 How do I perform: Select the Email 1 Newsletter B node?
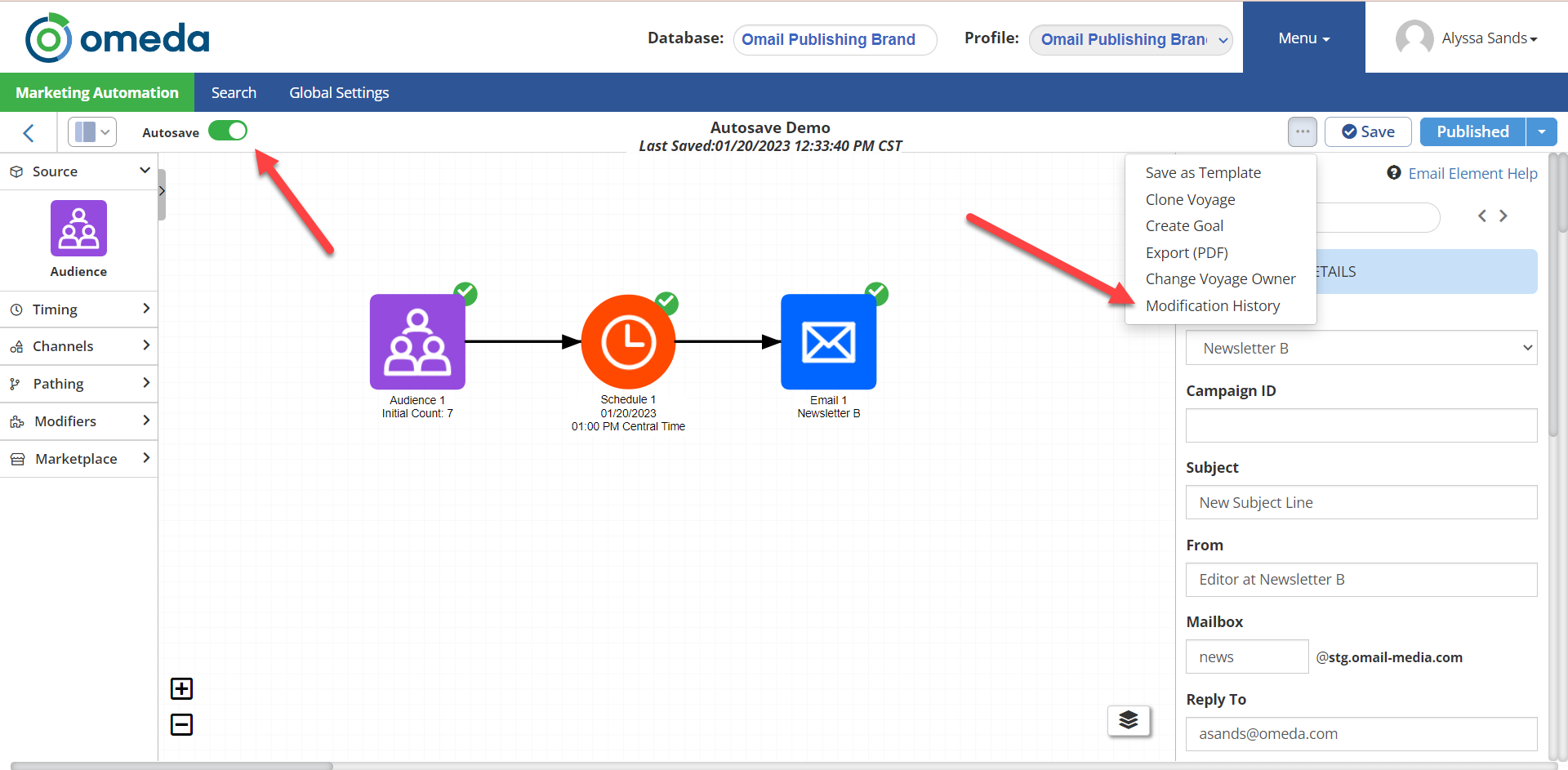(x=828, y=342)
